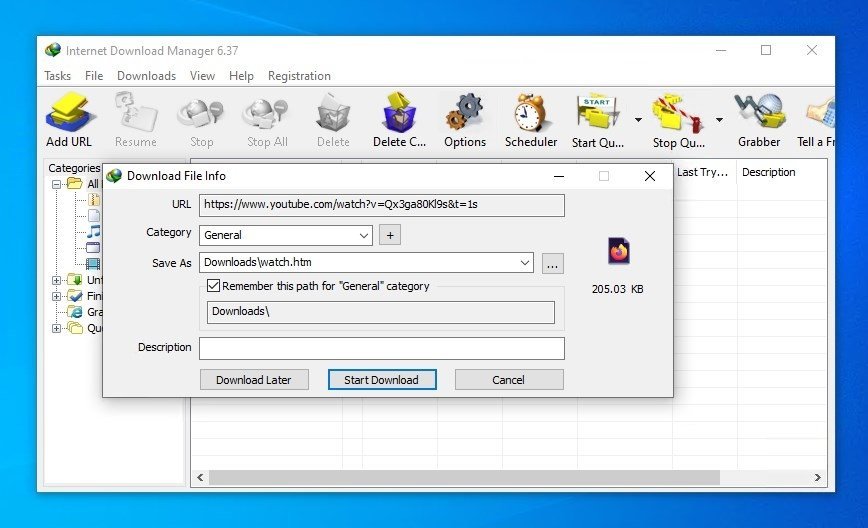Click into the Description text field

[381, 348]
